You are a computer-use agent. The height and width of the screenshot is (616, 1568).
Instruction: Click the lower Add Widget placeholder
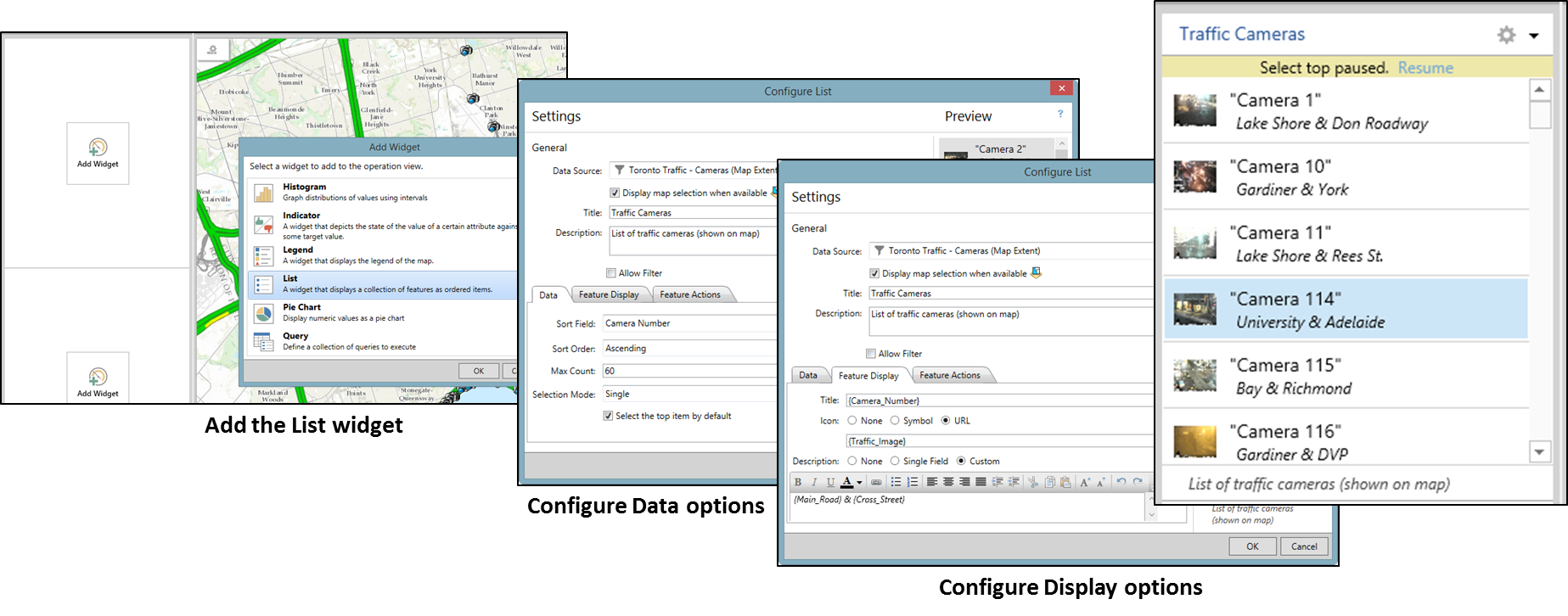(x=98, y=378)
